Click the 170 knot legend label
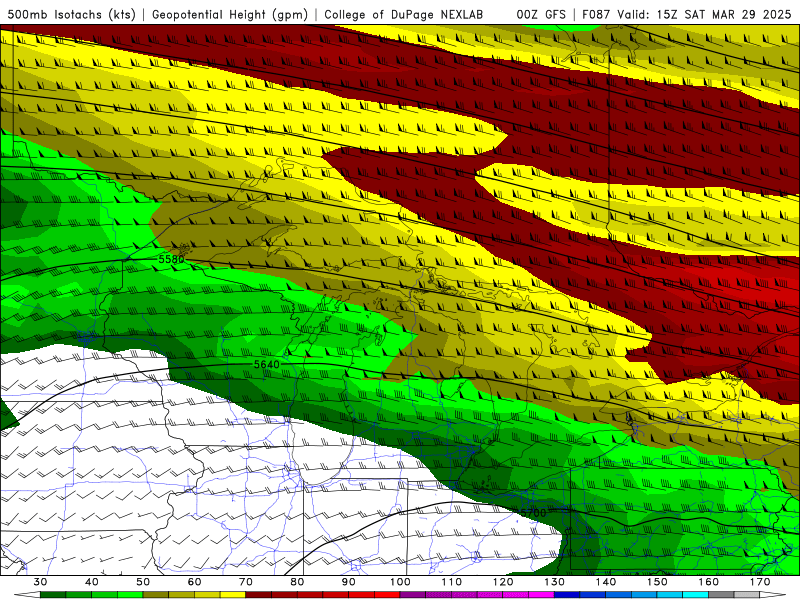 point(760,582)
